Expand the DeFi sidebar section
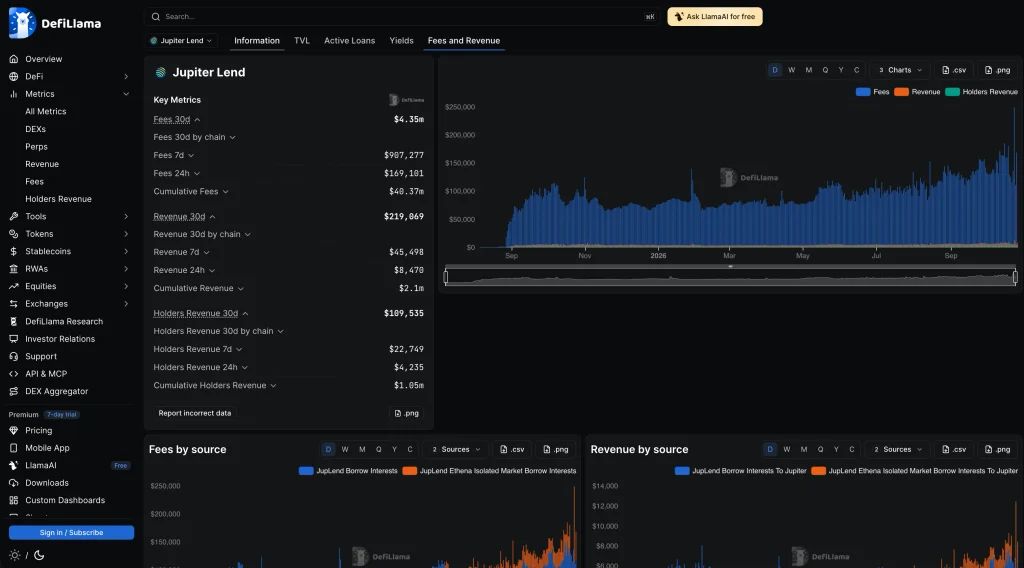The width and height of the screenshot is (1024, 568). 126,76
